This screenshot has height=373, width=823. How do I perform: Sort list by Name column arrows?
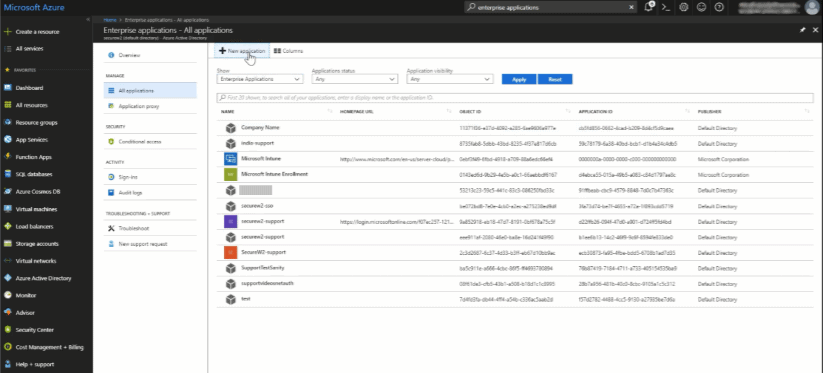click(330, 112)
